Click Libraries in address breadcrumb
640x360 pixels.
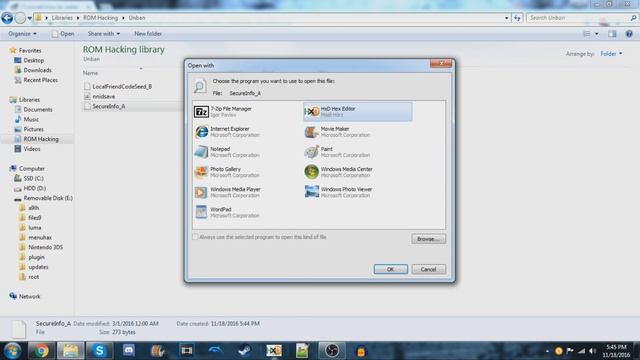62,18
